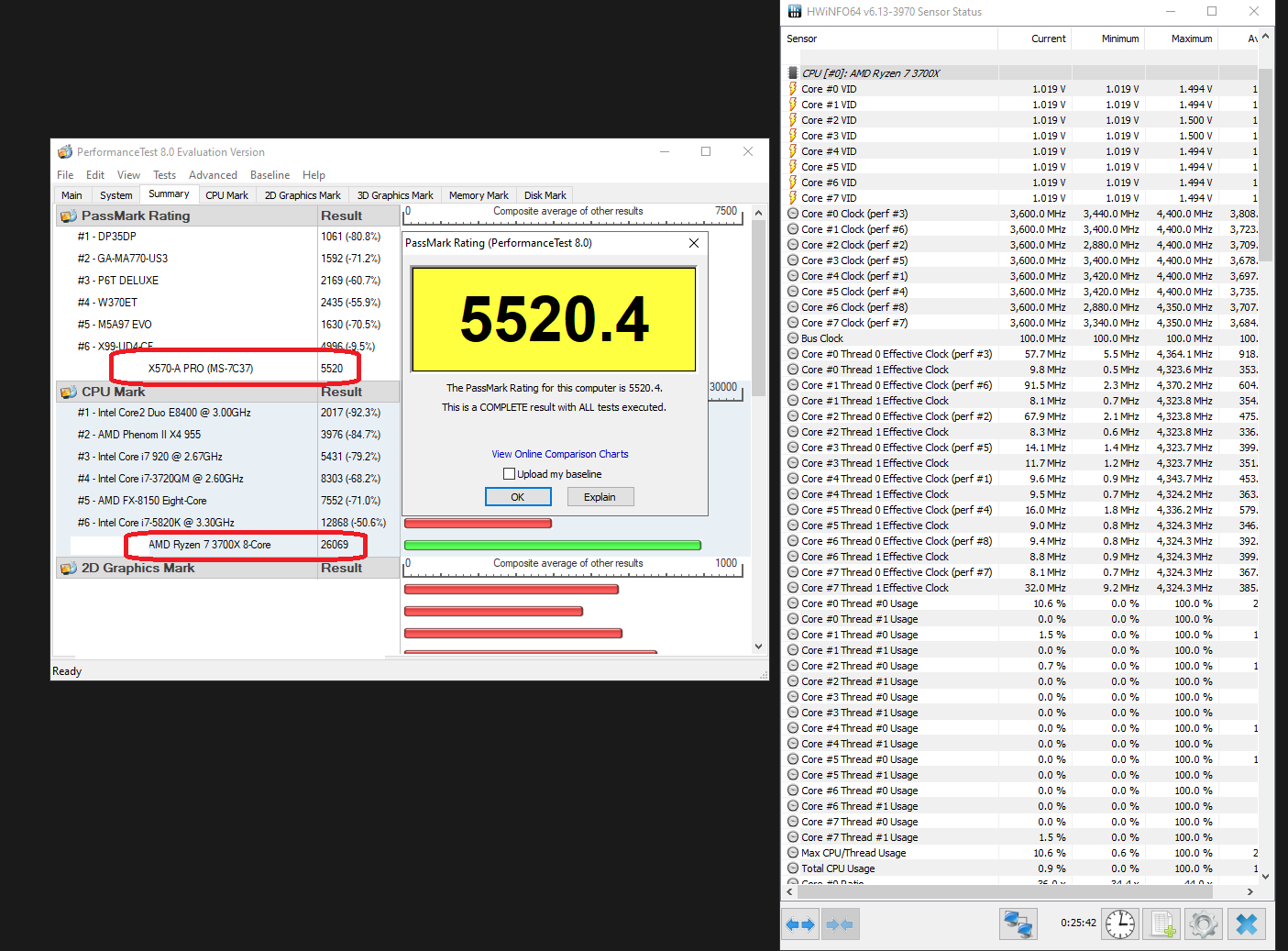Click OK in the PassMark Rating dialog
The height and width of the screenshot is (951, 1288).
[x=518, y=497]
